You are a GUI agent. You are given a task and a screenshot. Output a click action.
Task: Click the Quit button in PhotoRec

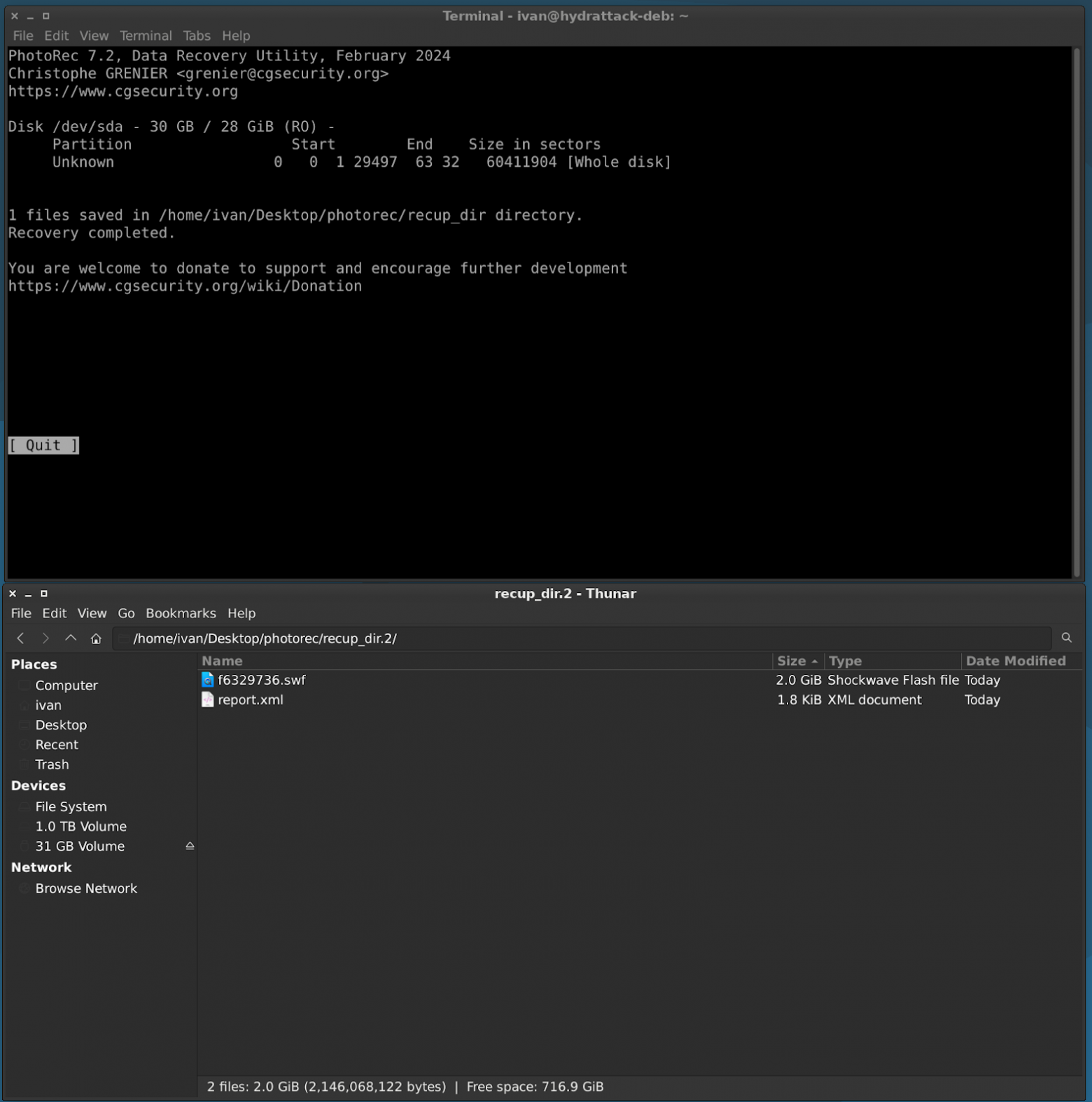pos(43,445)
